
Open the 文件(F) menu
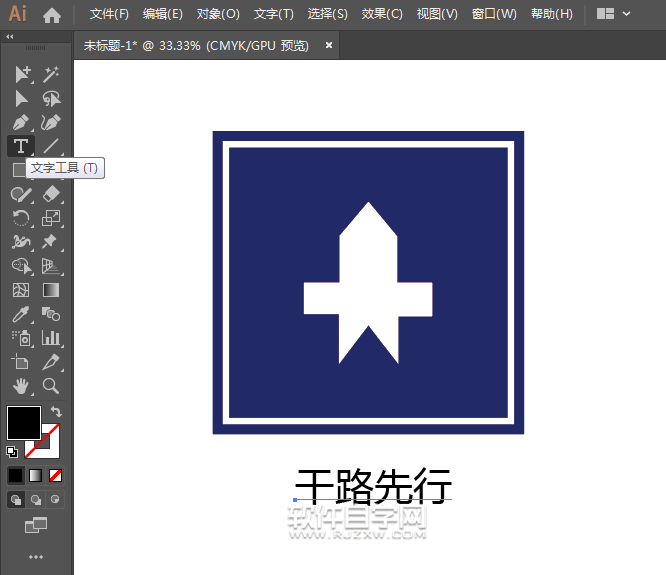[x=109, y=14]
